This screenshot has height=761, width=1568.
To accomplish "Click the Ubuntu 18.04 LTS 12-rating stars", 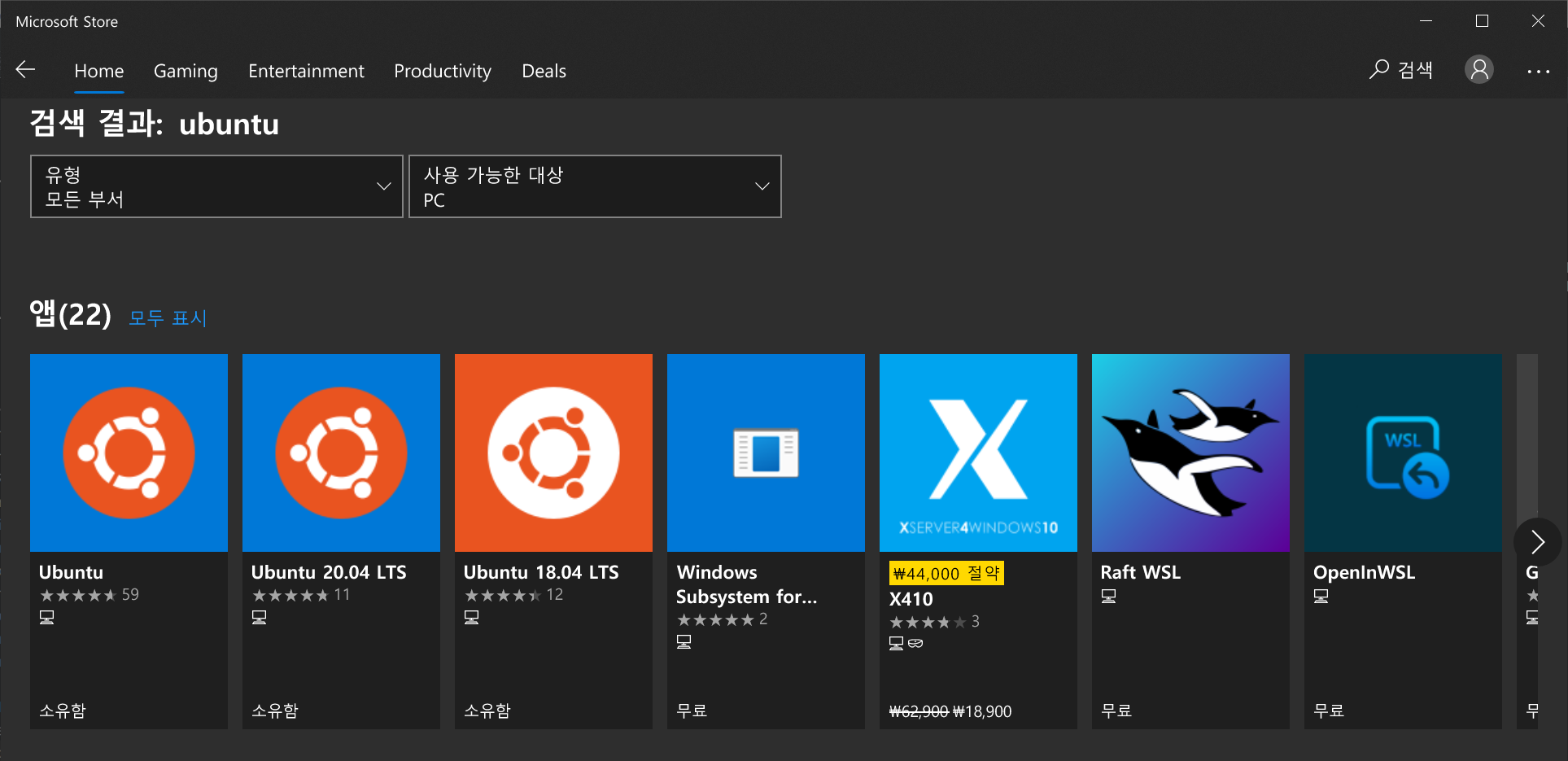I will [x=503, y=596].
